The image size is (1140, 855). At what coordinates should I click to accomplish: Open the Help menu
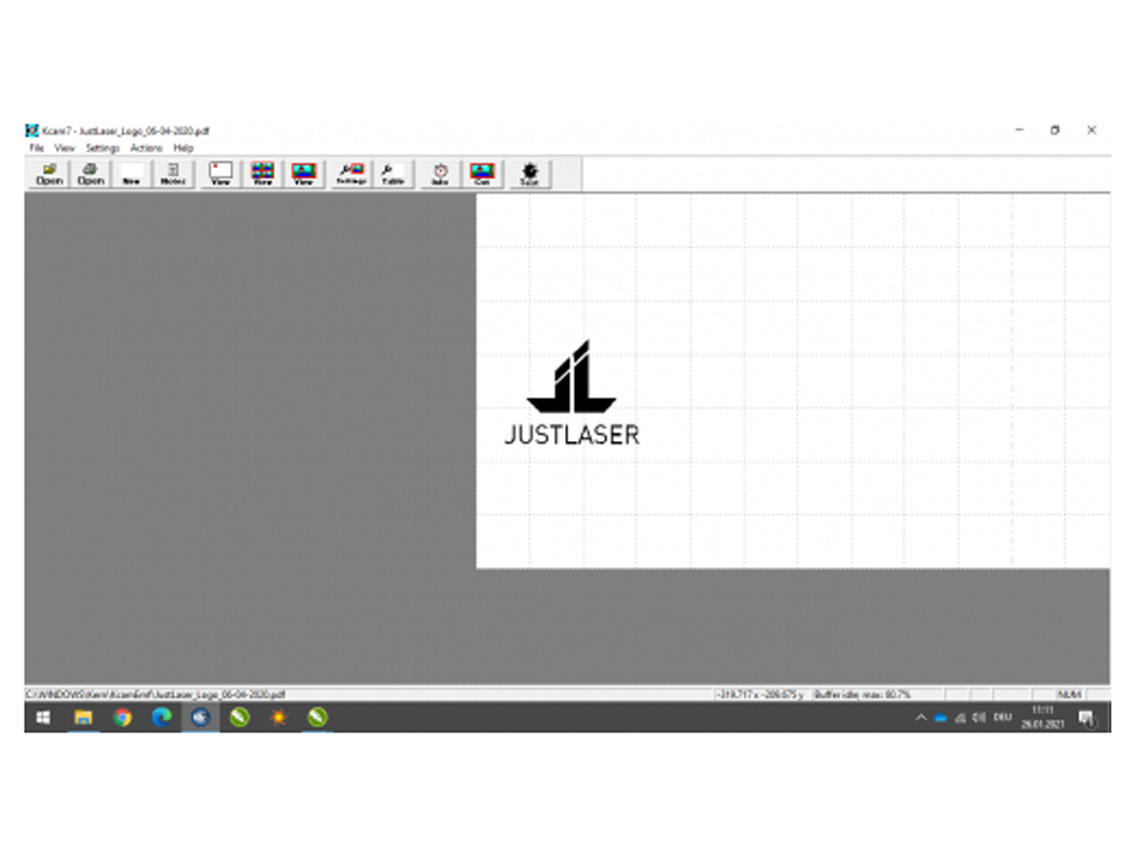[183, 148]
